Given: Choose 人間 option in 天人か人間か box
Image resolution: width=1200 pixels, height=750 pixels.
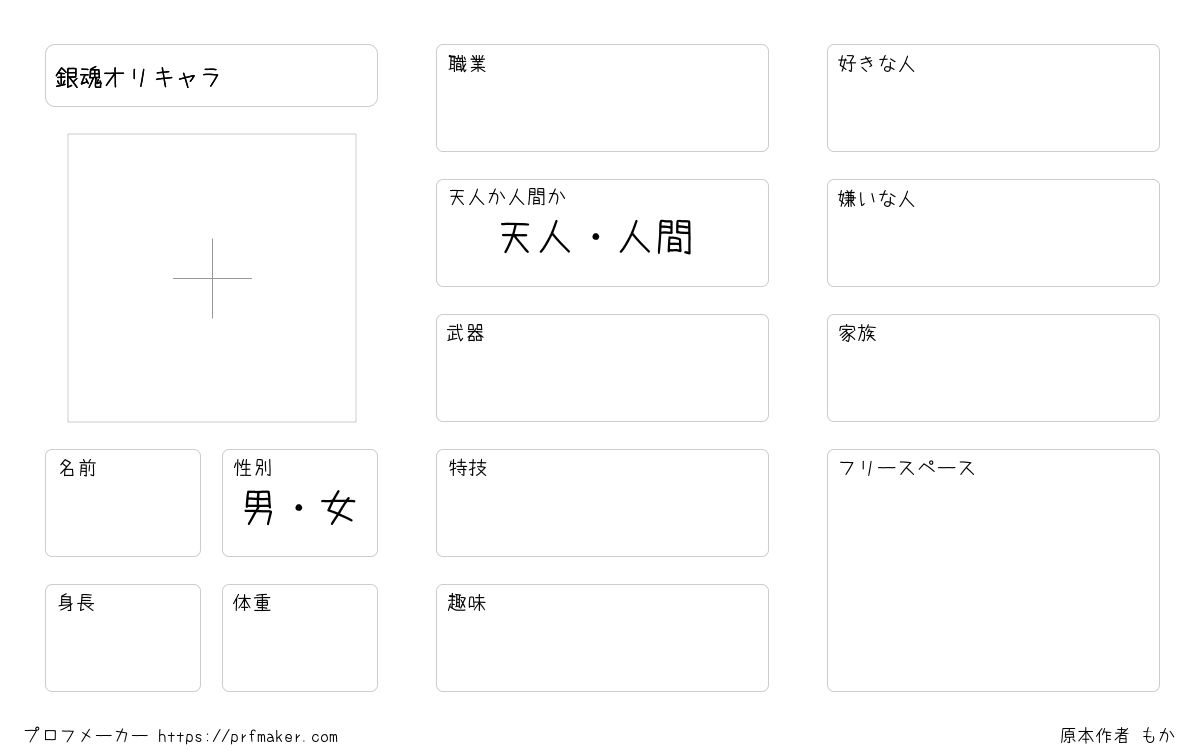Looking at the screenshot, I should [x=656, y=238].
